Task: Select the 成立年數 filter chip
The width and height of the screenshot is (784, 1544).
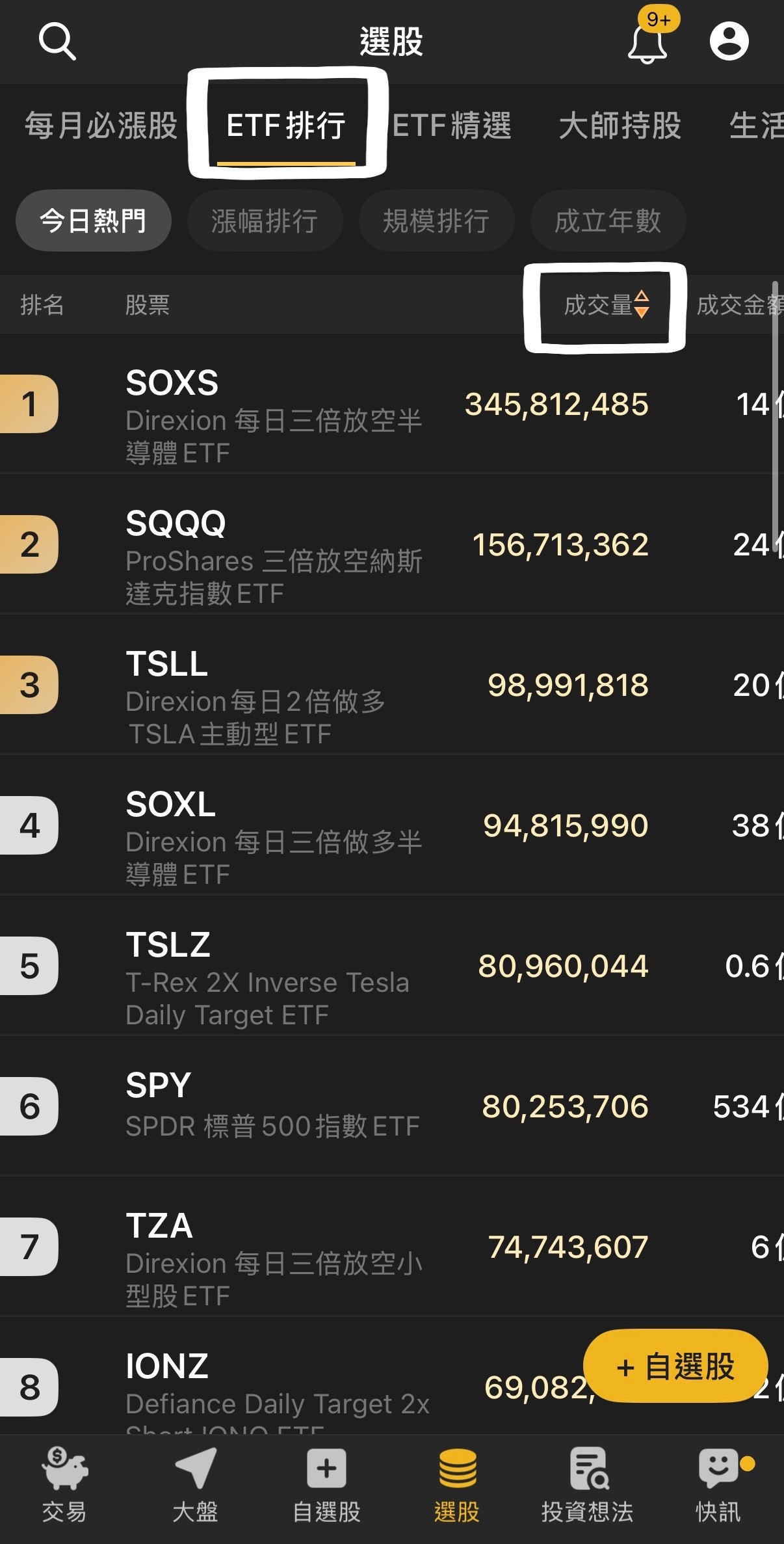Action: coord(608,221)
